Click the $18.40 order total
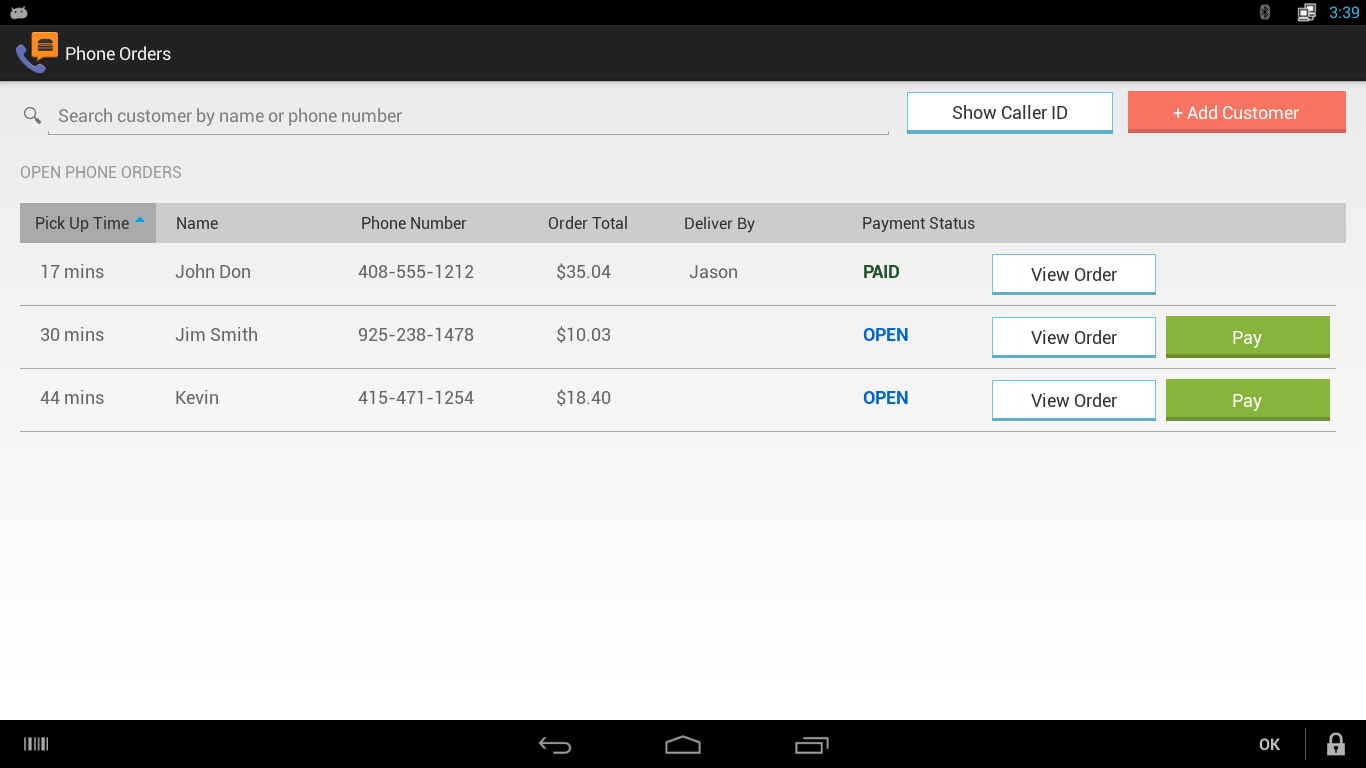The image size is (1366, 768). coord(584,398)
